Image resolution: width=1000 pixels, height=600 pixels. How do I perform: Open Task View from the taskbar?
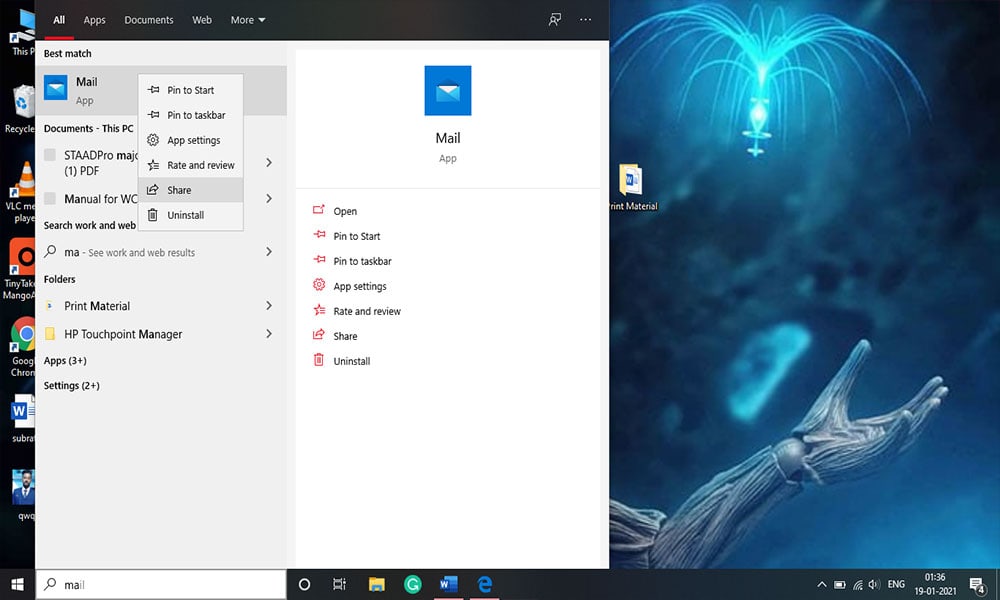339,584
